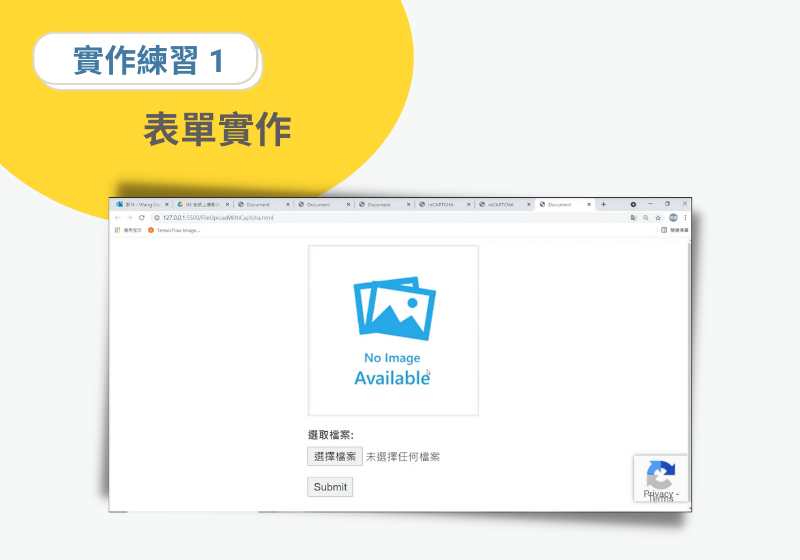Click the browser back arrow

(118, 218)
